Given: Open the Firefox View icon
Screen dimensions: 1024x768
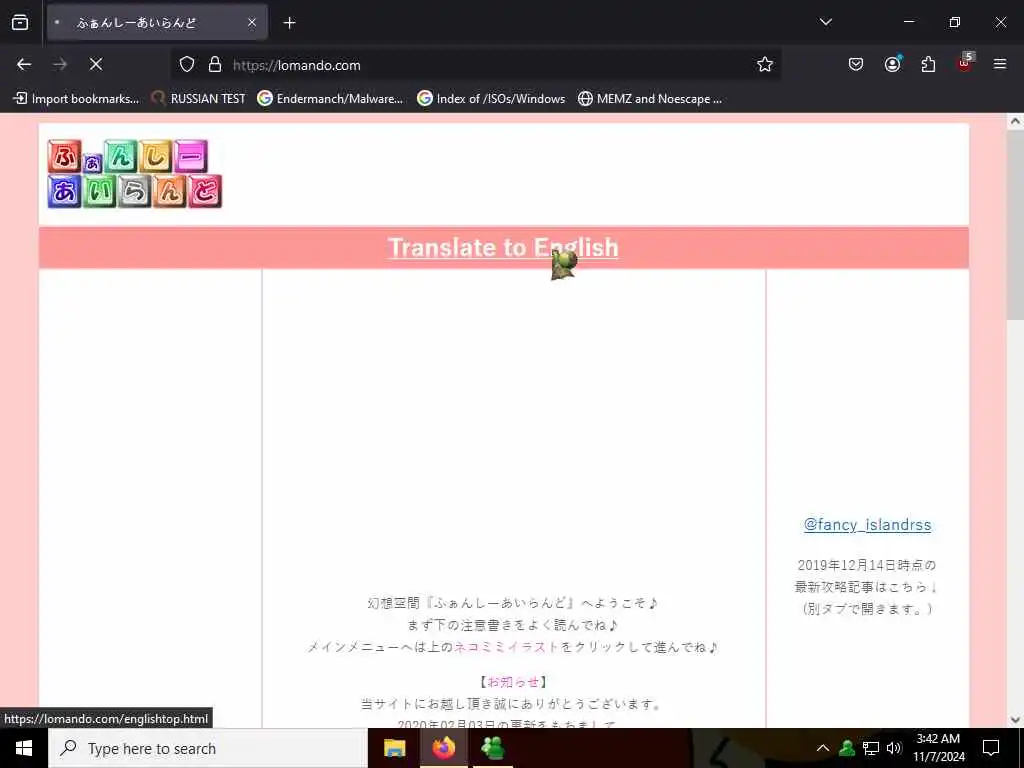Looking at the screenshot, I should [20, 22].
